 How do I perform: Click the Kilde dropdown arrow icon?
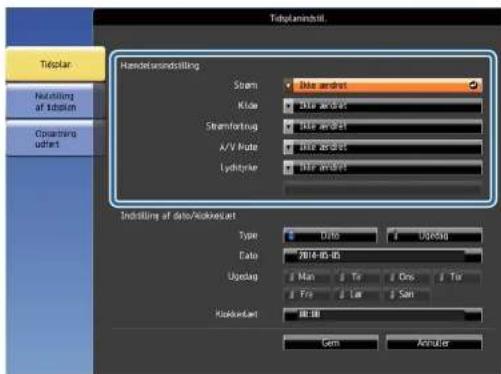[x=288, y=106]
